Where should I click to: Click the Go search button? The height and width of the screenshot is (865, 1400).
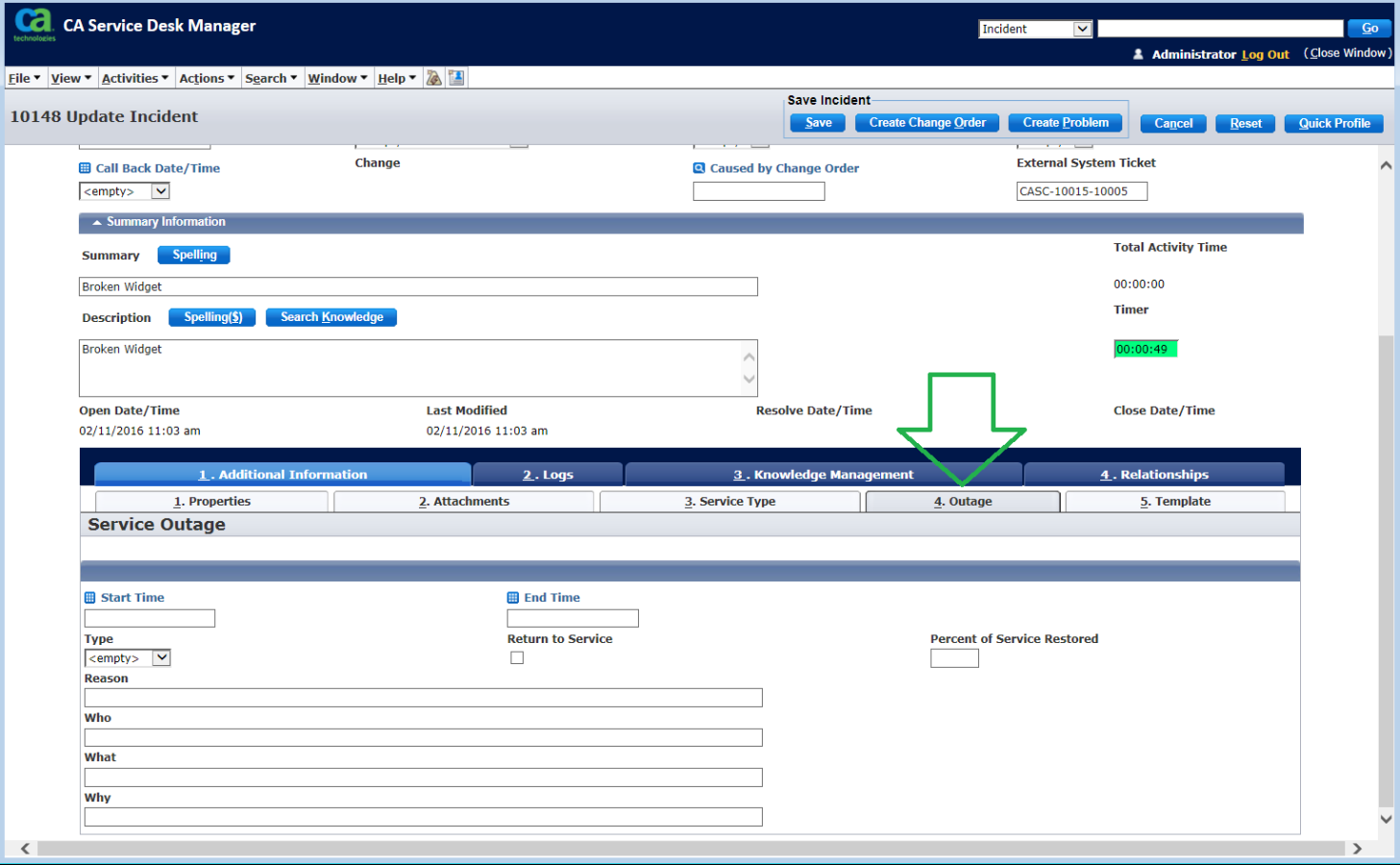(1369, 29)
